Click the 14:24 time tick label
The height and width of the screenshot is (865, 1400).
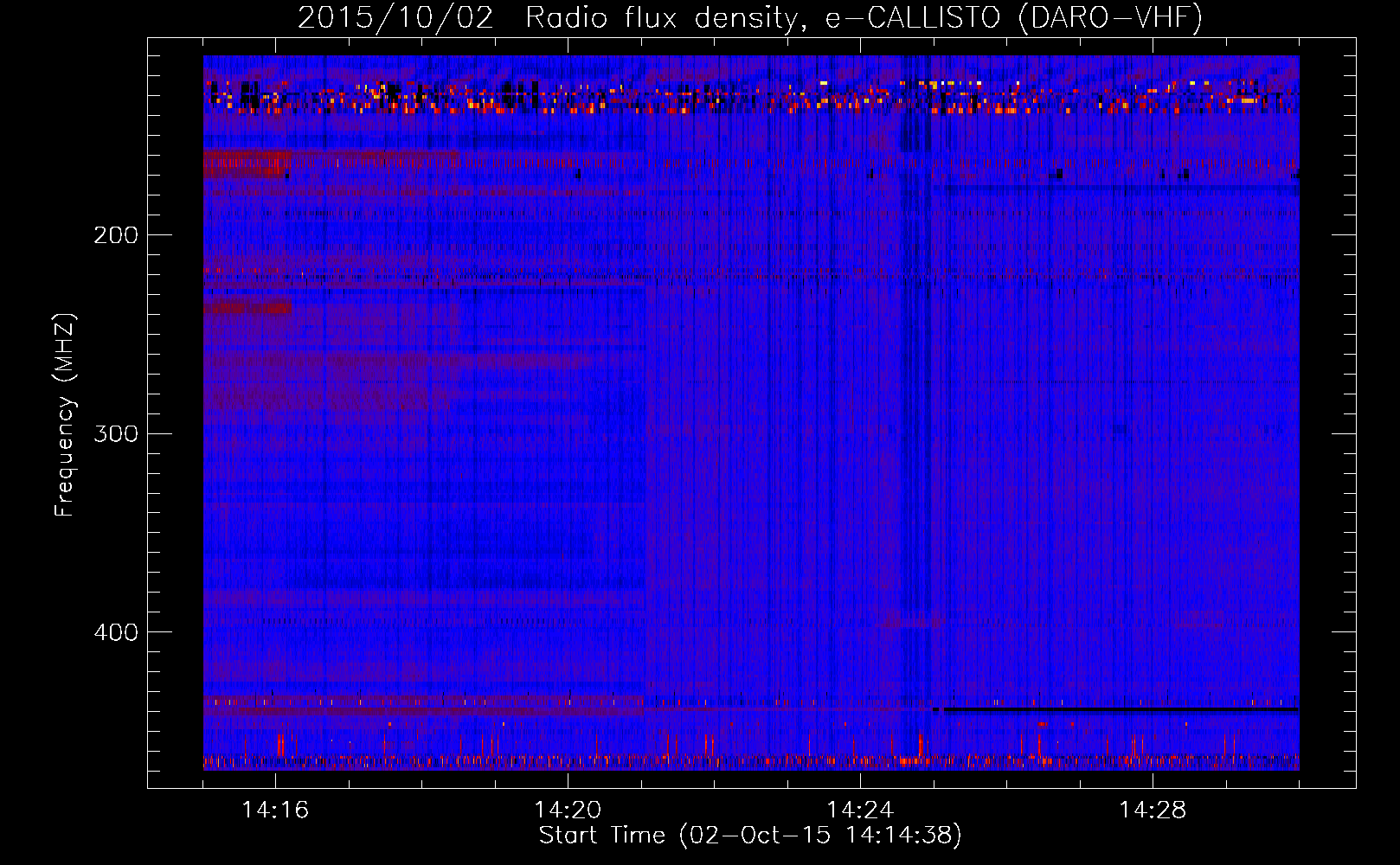click(860, 810)
